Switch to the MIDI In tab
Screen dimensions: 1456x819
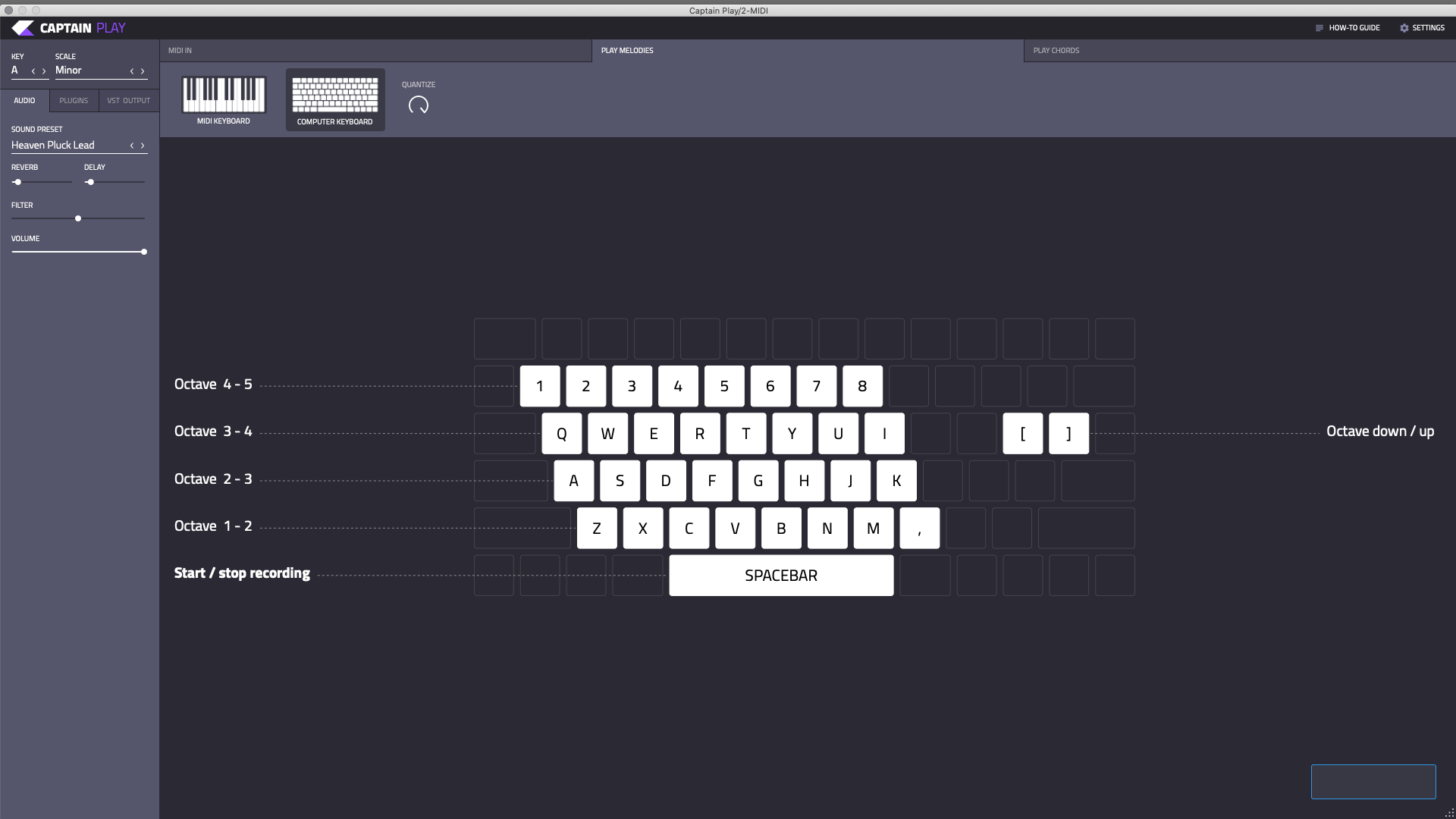point(375,51)
